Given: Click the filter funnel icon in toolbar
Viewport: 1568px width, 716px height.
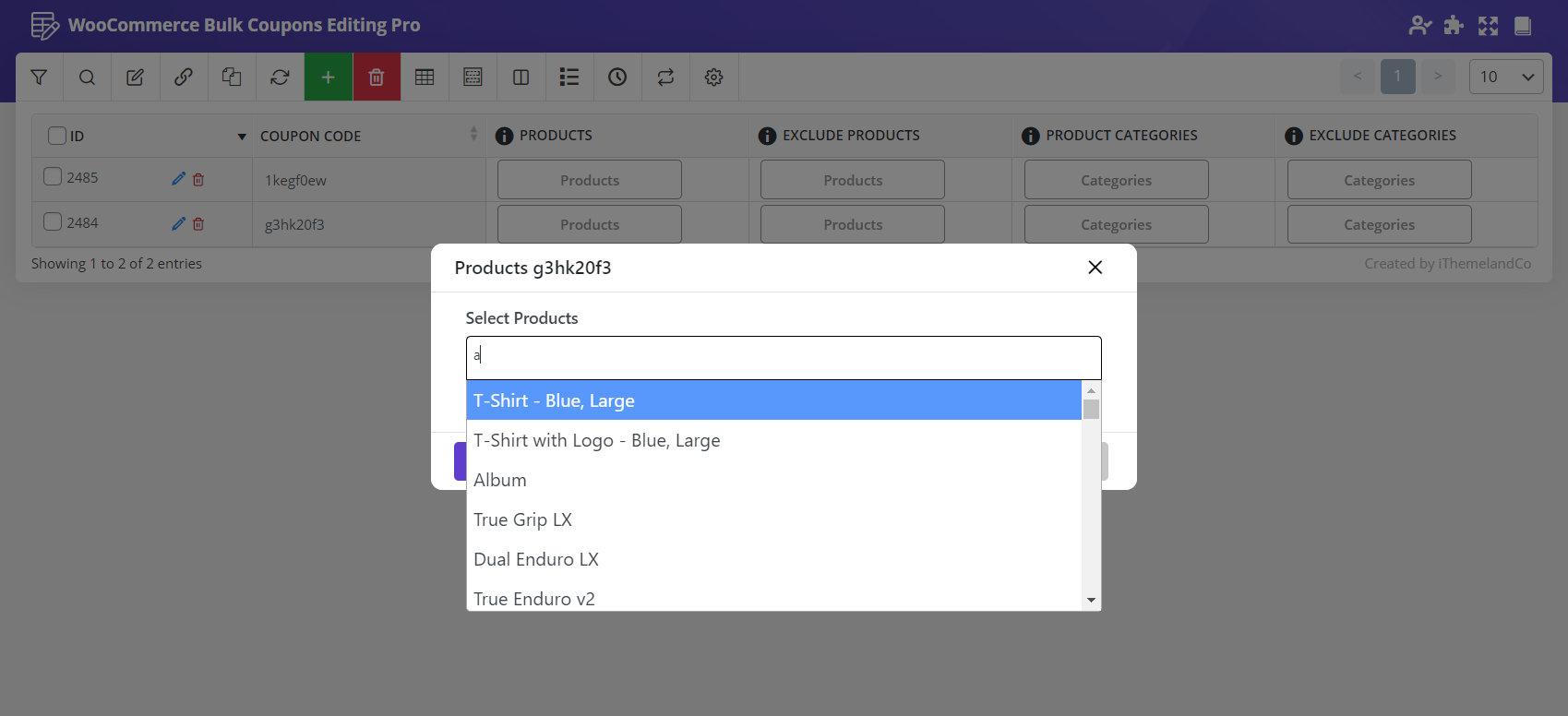Looking at the screenshot, I should tap(39, 78).
